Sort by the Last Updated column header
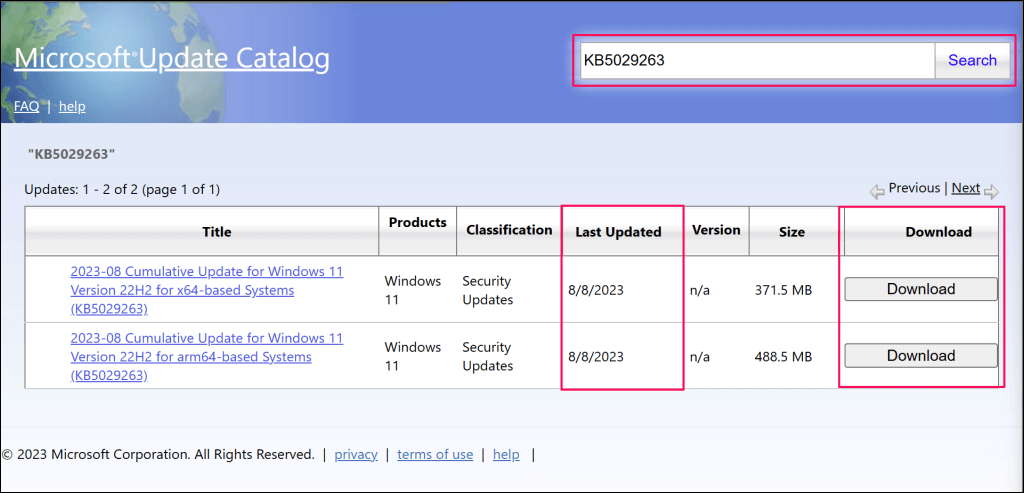Image resolution: width=1024 pixels, height=493 pixels. [x=618, y=232]
